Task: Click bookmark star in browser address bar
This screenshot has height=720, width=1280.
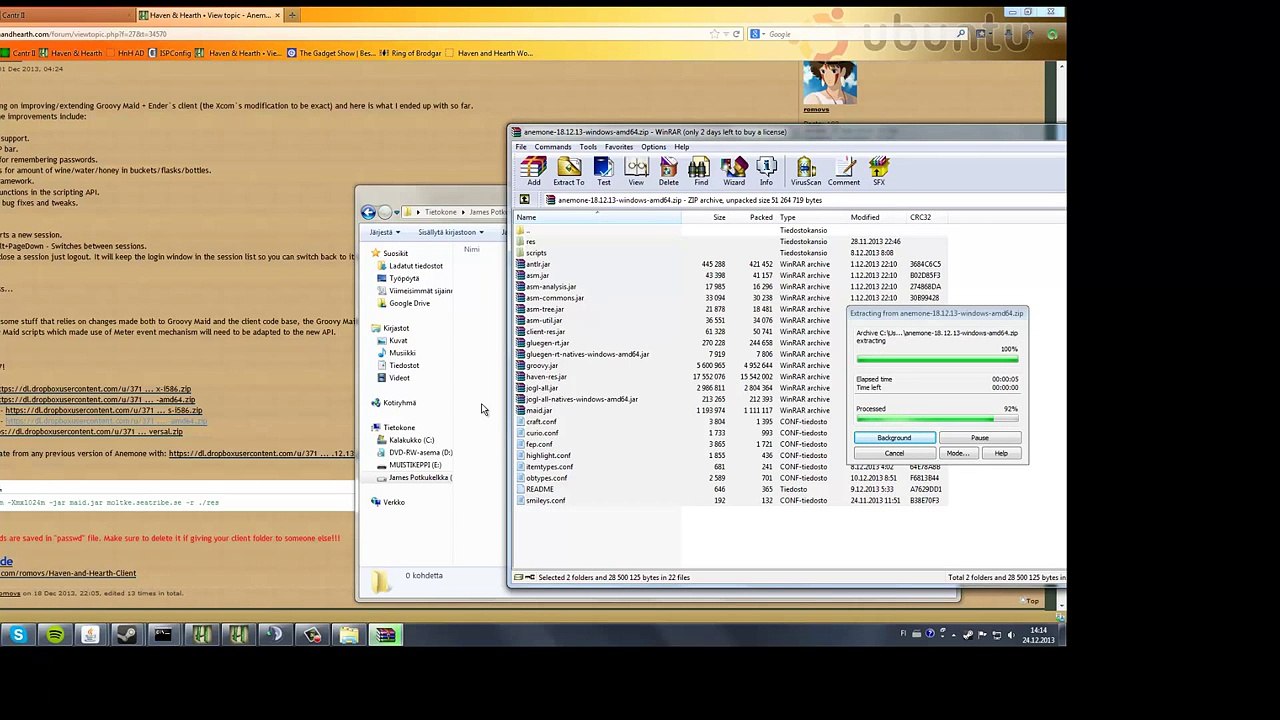Action: click(x=714, y=34)
